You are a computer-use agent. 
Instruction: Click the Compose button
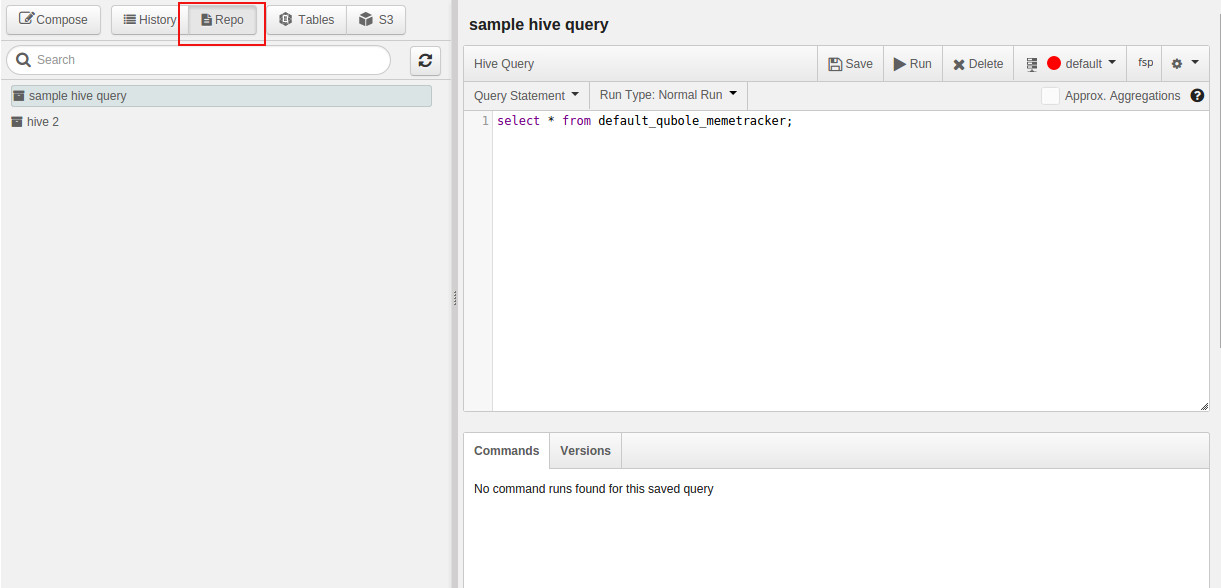tap(53, 19)
